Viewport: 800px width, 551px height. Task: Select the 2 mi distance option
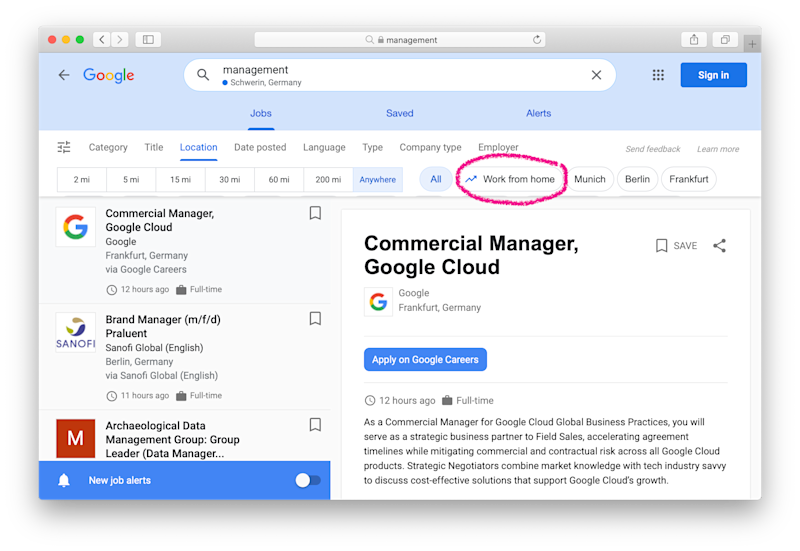[82, 180]
